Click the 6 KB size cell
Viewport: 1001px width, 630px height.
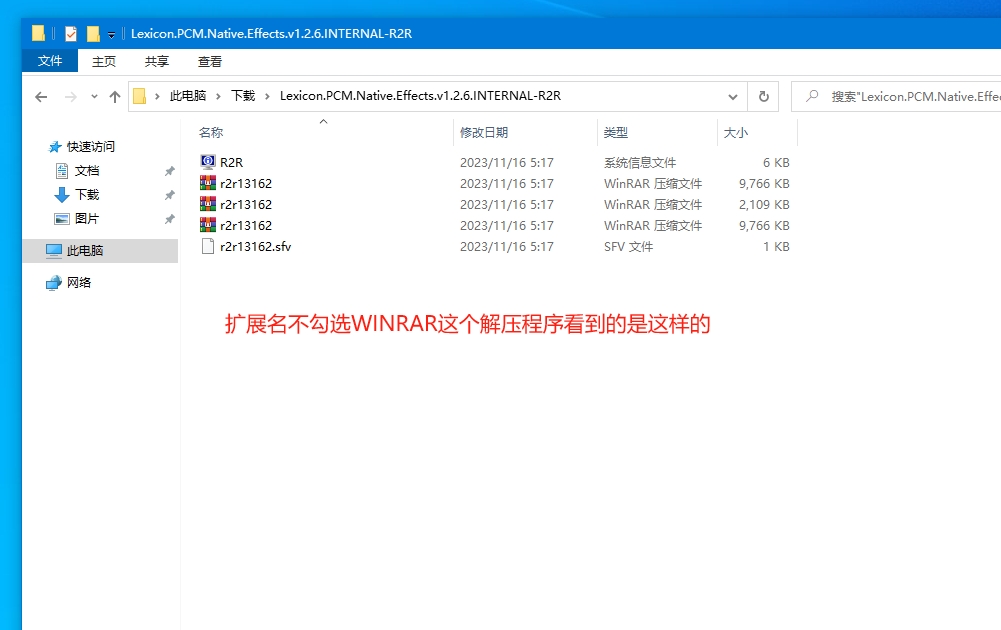point(776,163)
